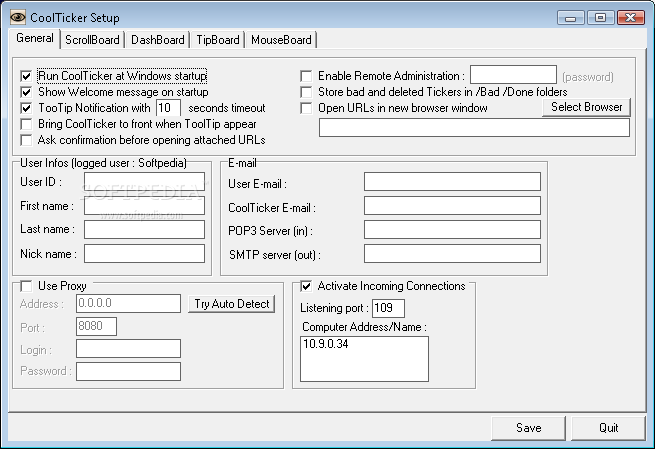Minimize the CoolTicker Setup window
Image resolution: width=655 pixels, height=449 pixels.
coord(570,18)
